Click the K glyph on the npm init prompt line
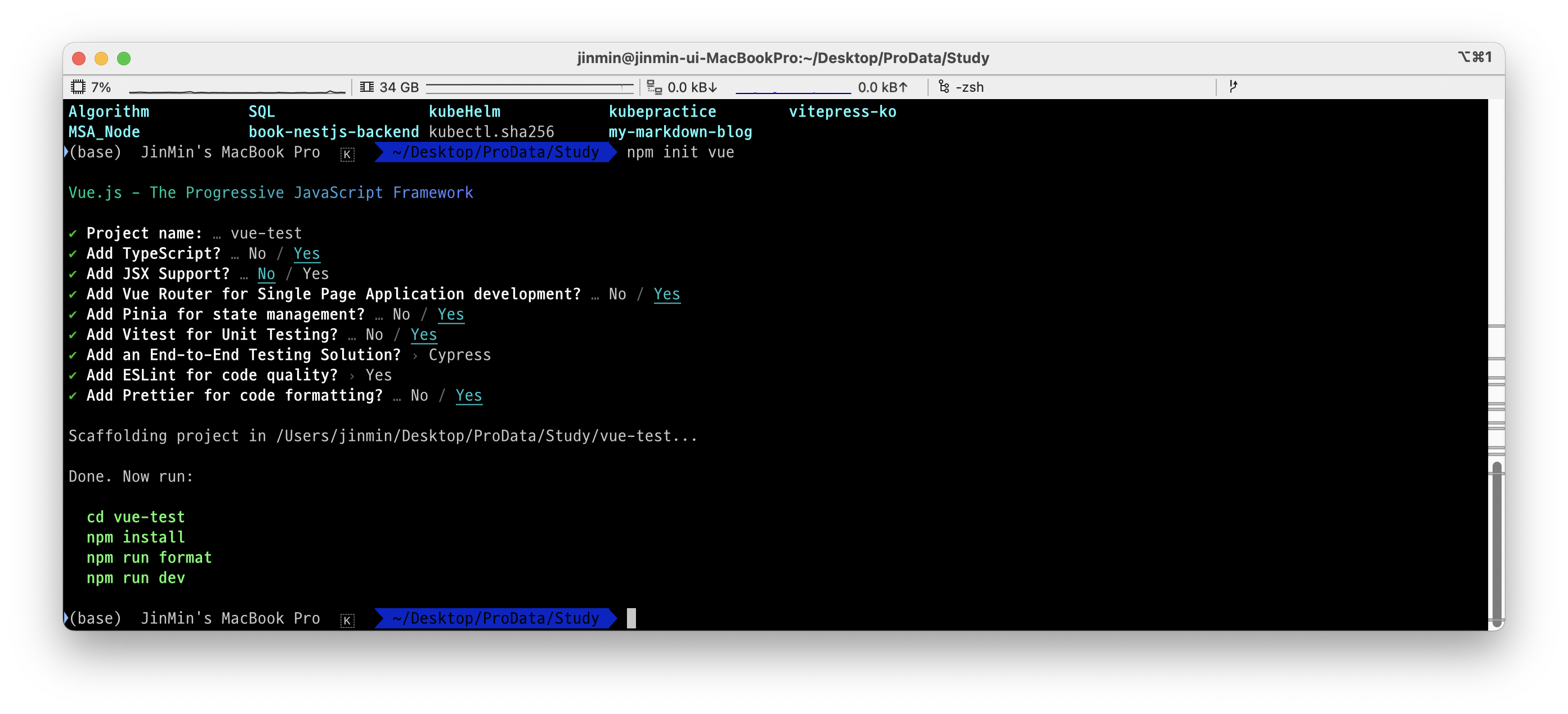Viewport: 1568px width, 714px height. (347, 154)
